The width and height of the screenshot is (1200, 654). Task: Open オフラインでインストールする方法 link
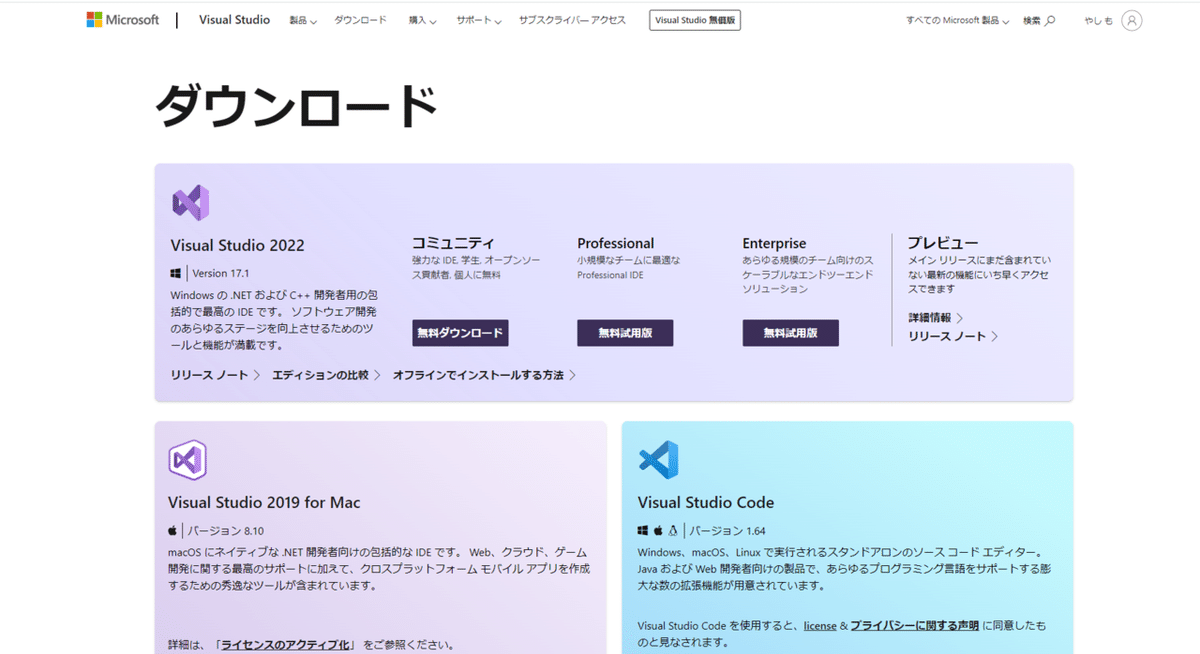pos(484,375)
